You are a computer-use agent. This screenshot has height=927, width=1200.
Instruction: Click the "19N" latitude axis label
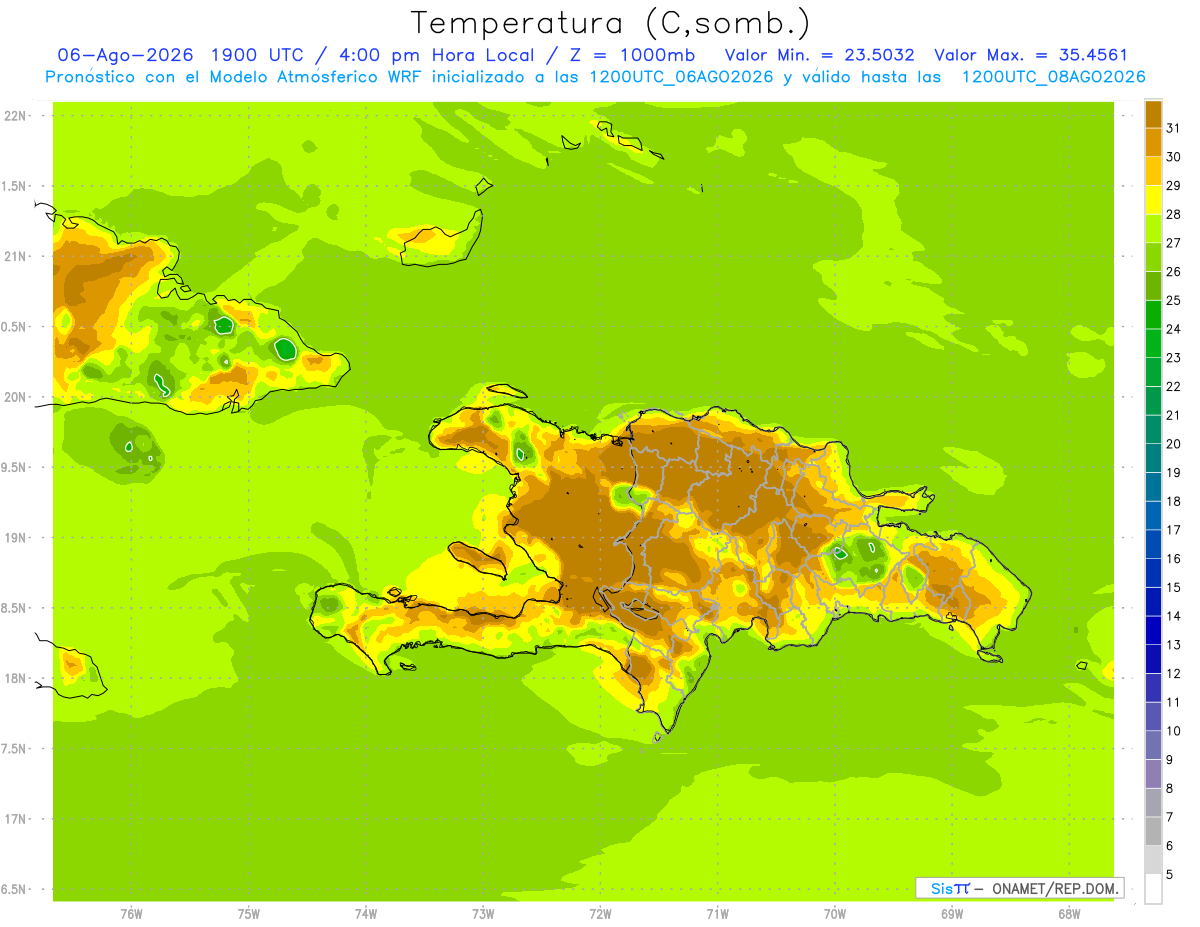tap(15, 537)
